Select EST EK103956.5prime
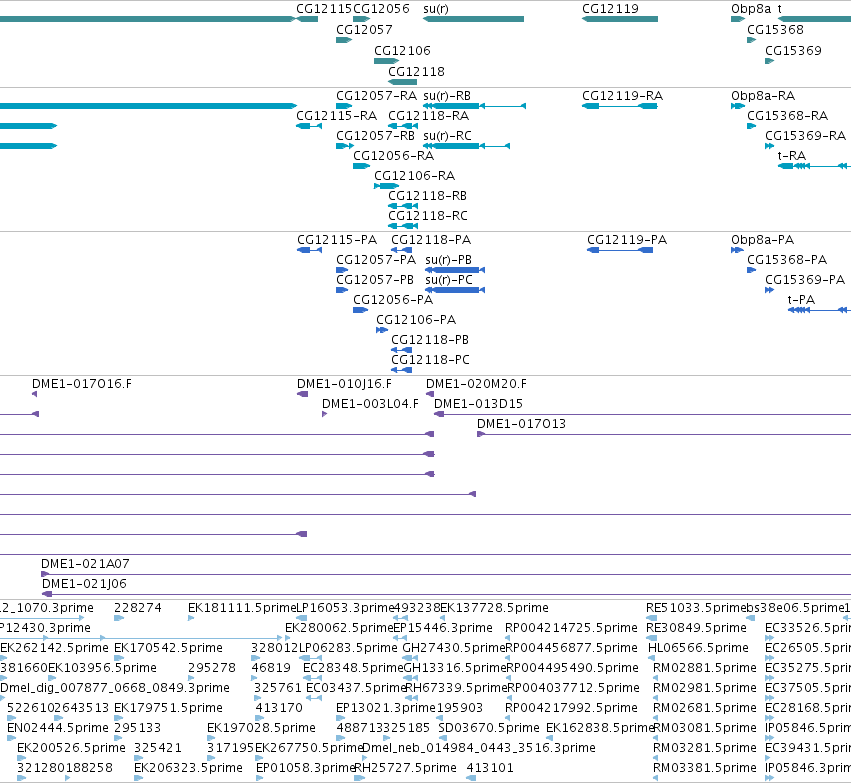This screenshot has height=783, width=851. coord(103,669)
